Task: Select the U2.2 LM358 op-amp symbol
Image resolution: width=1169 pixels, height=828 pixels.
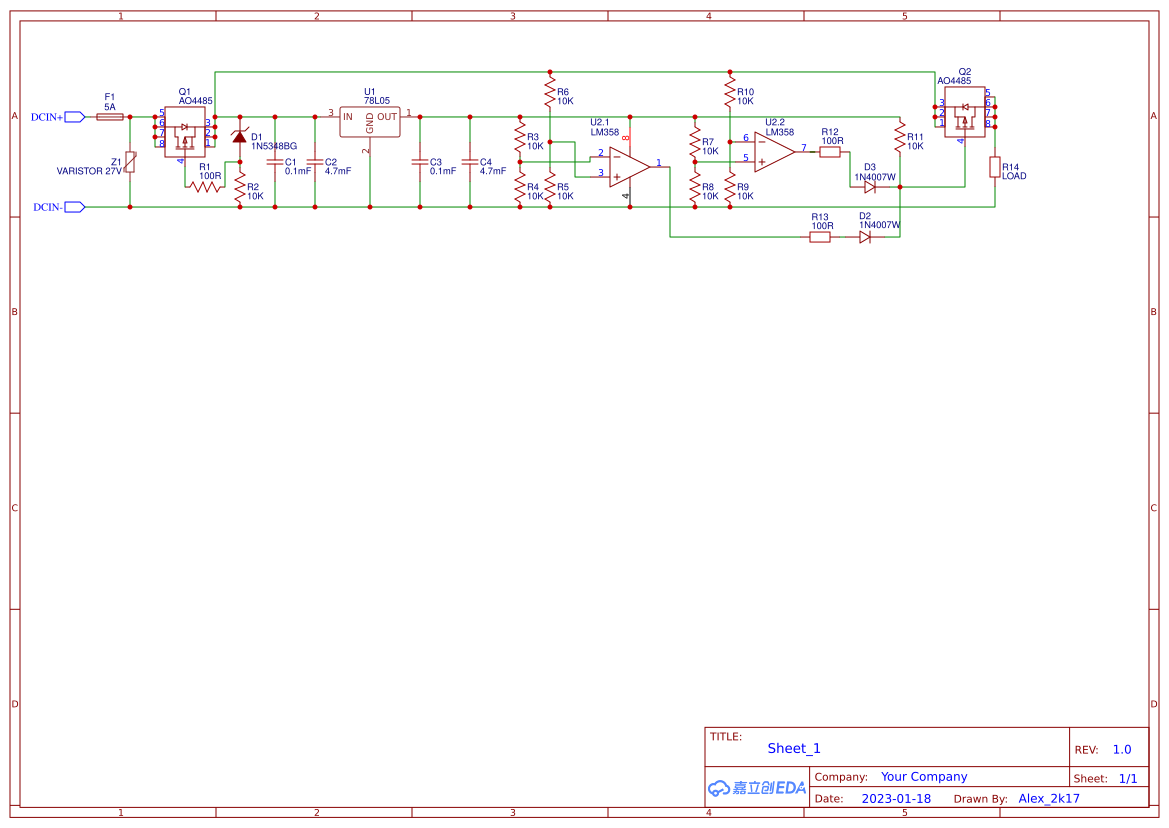Action: [775, 152]
